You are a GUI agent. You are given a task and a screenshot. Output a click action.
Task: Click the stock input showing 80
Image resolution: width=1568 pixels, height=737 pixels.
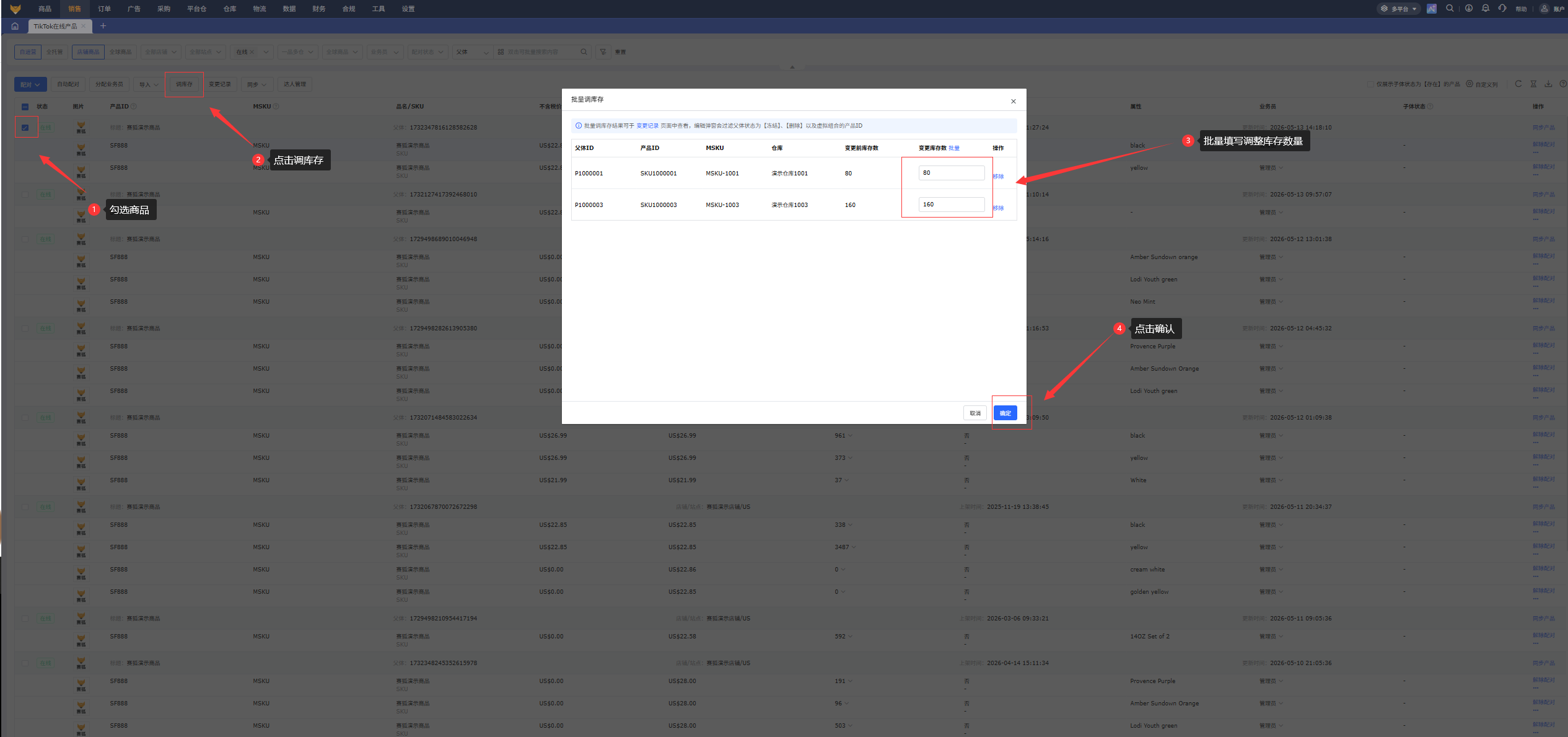[952, 173]
